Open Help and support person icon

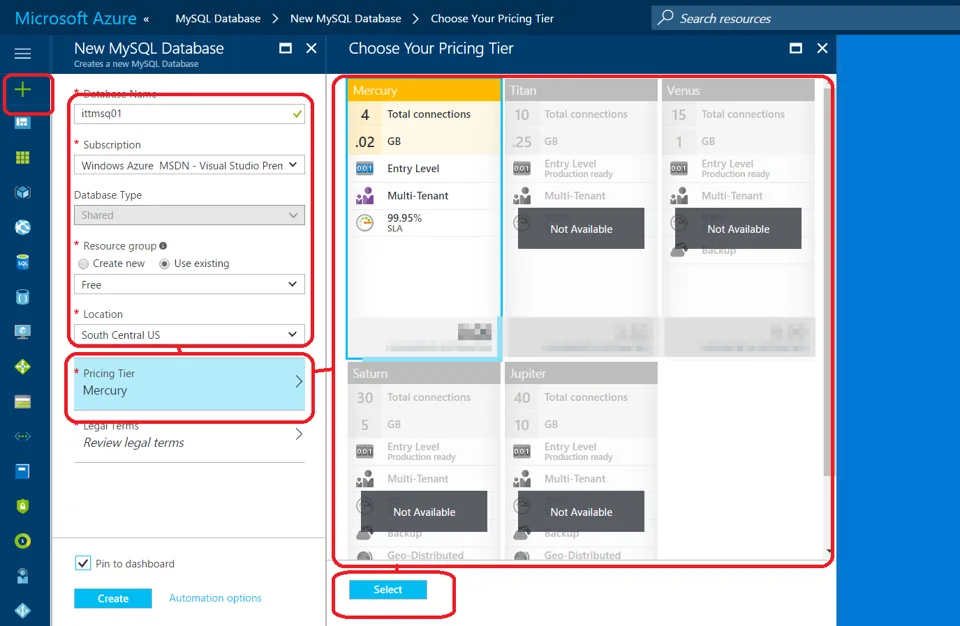[x=23, y=576]
